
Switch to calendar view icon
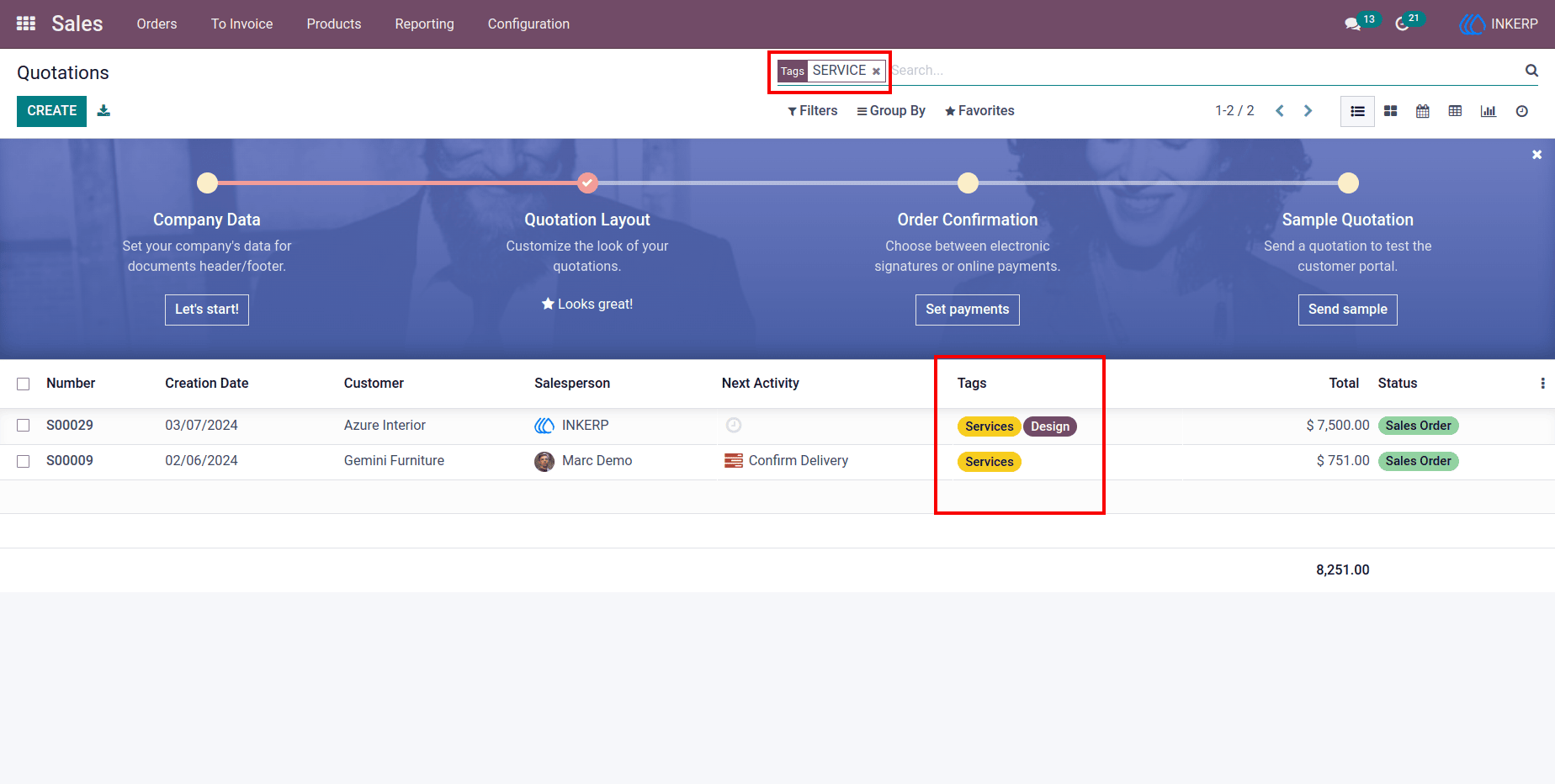coord(1423,111)
